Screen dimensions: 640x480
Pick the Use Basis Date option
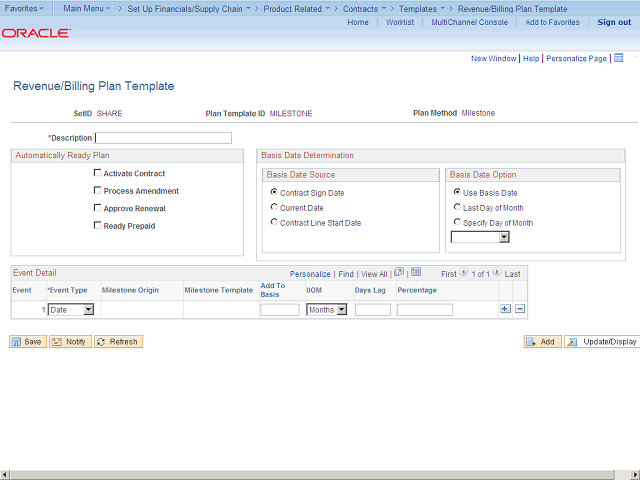457,192
